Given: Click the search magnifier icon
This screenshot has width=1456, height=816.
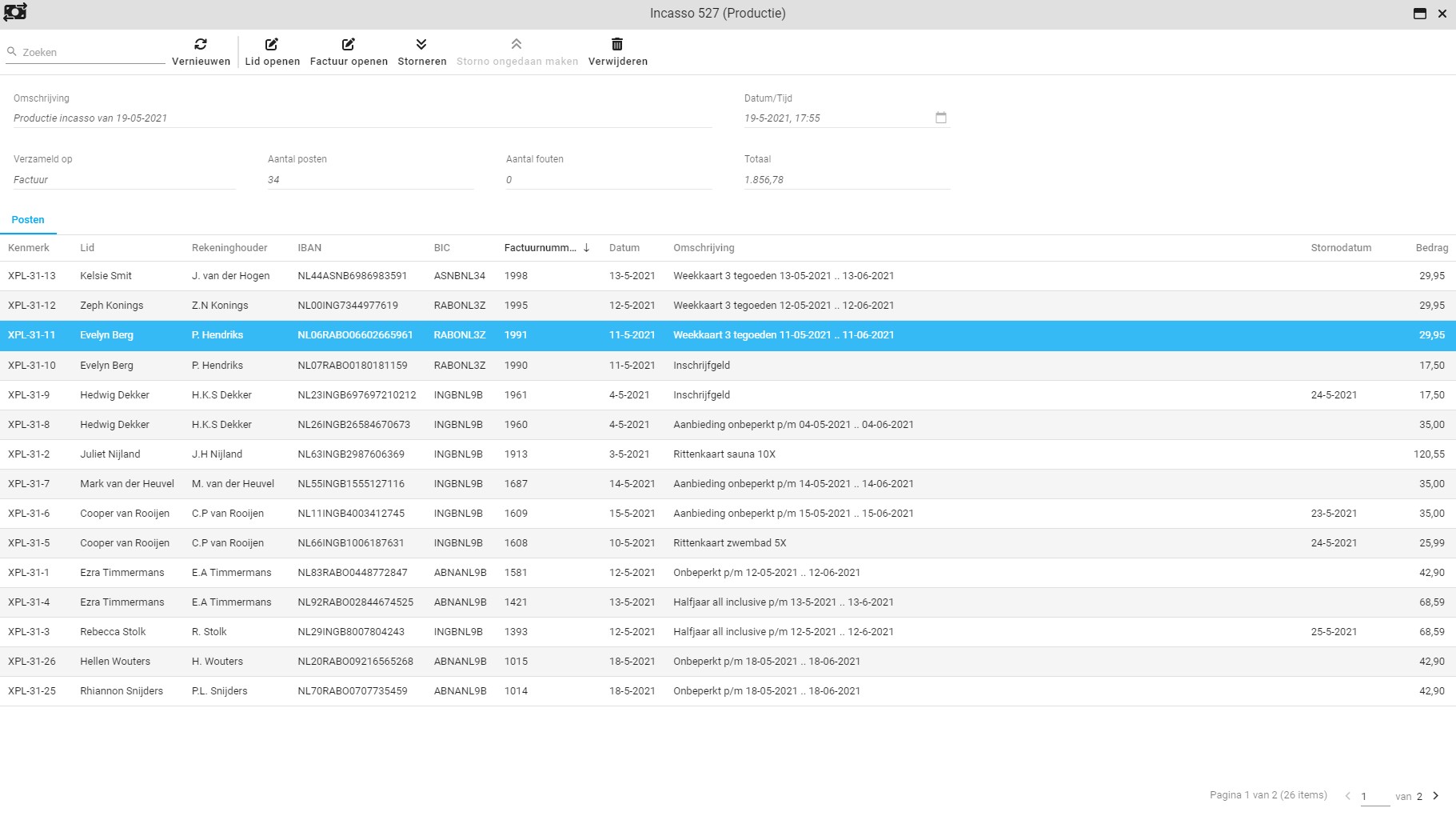Looking at the screenshot, I should [12, 51].
